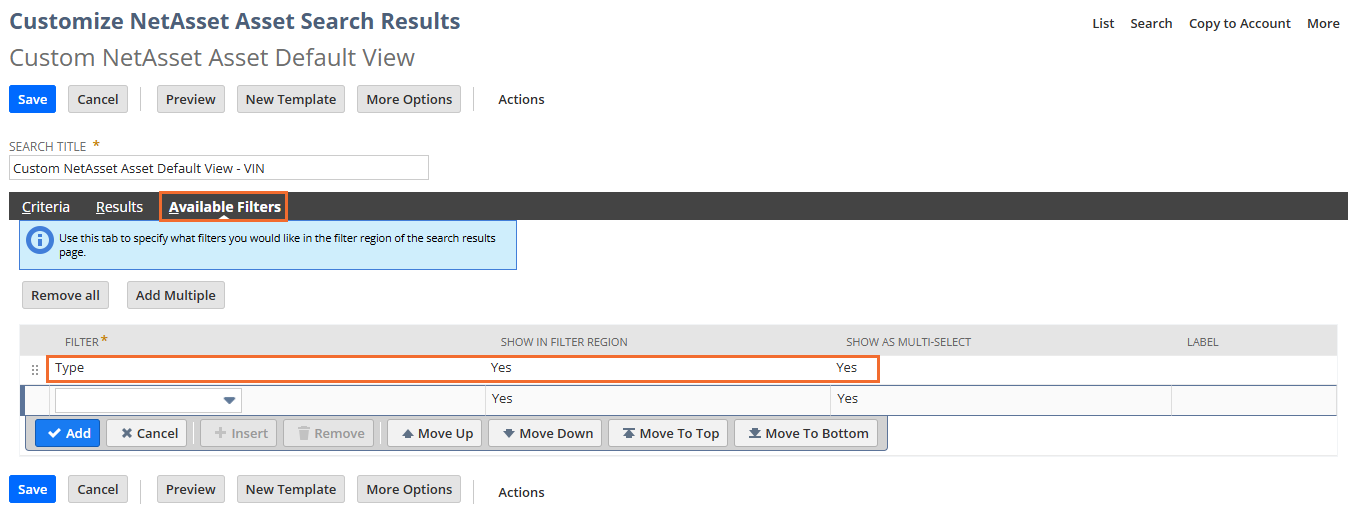Viewport: 1356px width, 517px height.
Task: Switch to the Criteria tab
Action: point(46,207)
